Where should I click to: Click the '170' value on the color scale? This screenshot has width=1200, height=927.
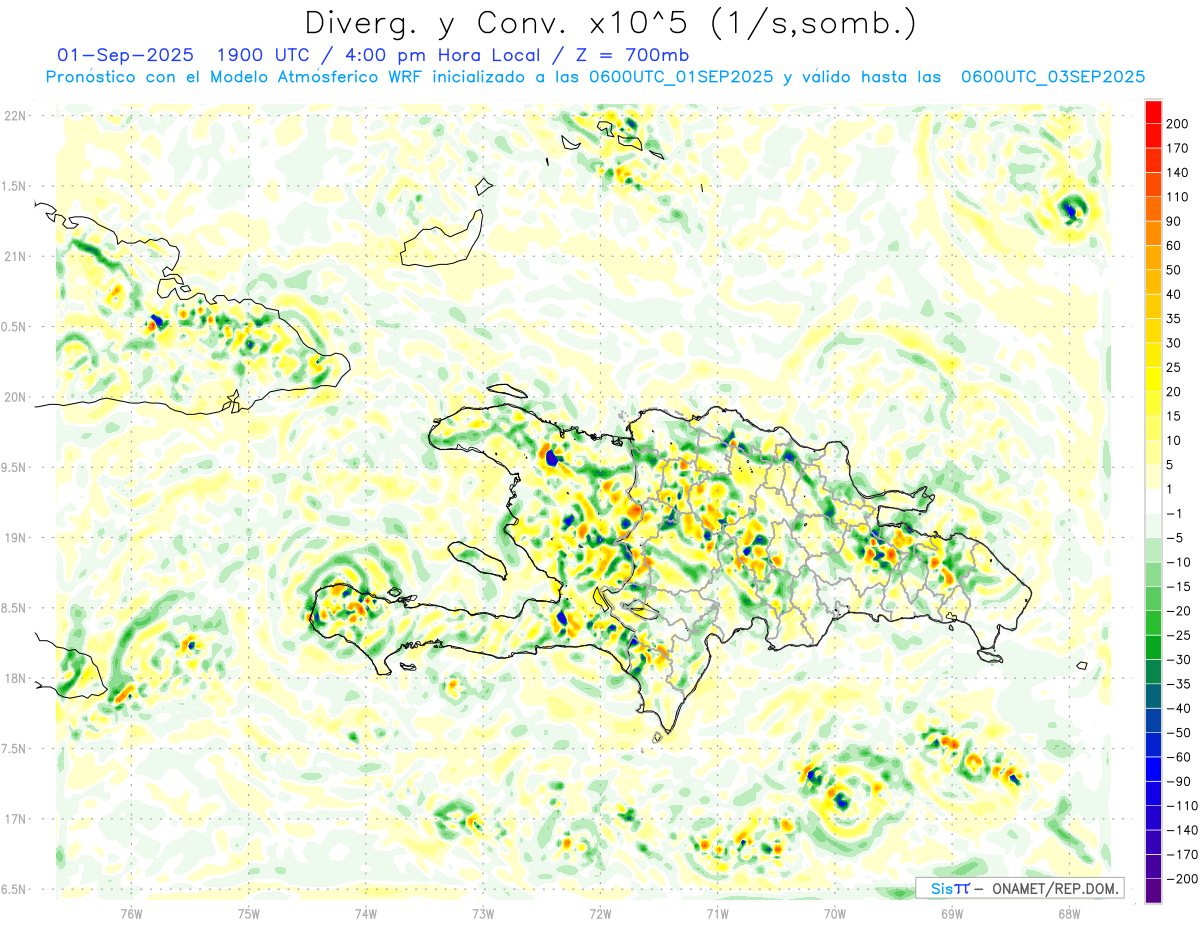click(x=1177, y=148)
